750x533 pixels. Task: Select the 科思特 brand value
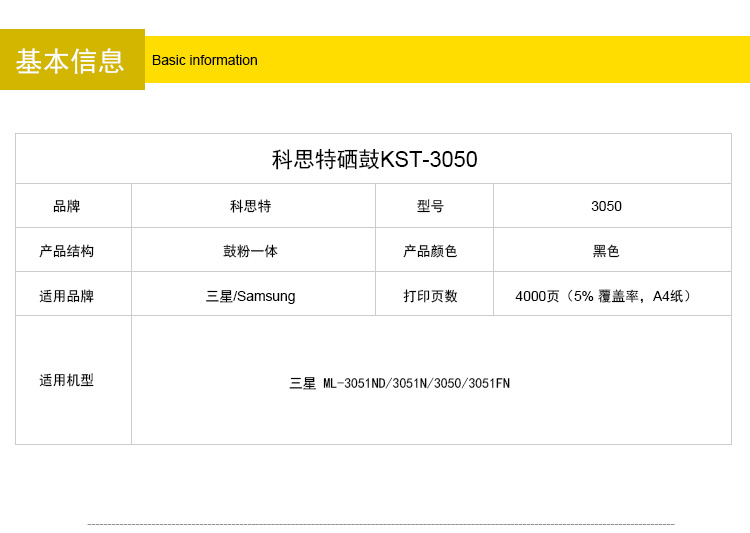coord(250,206)
